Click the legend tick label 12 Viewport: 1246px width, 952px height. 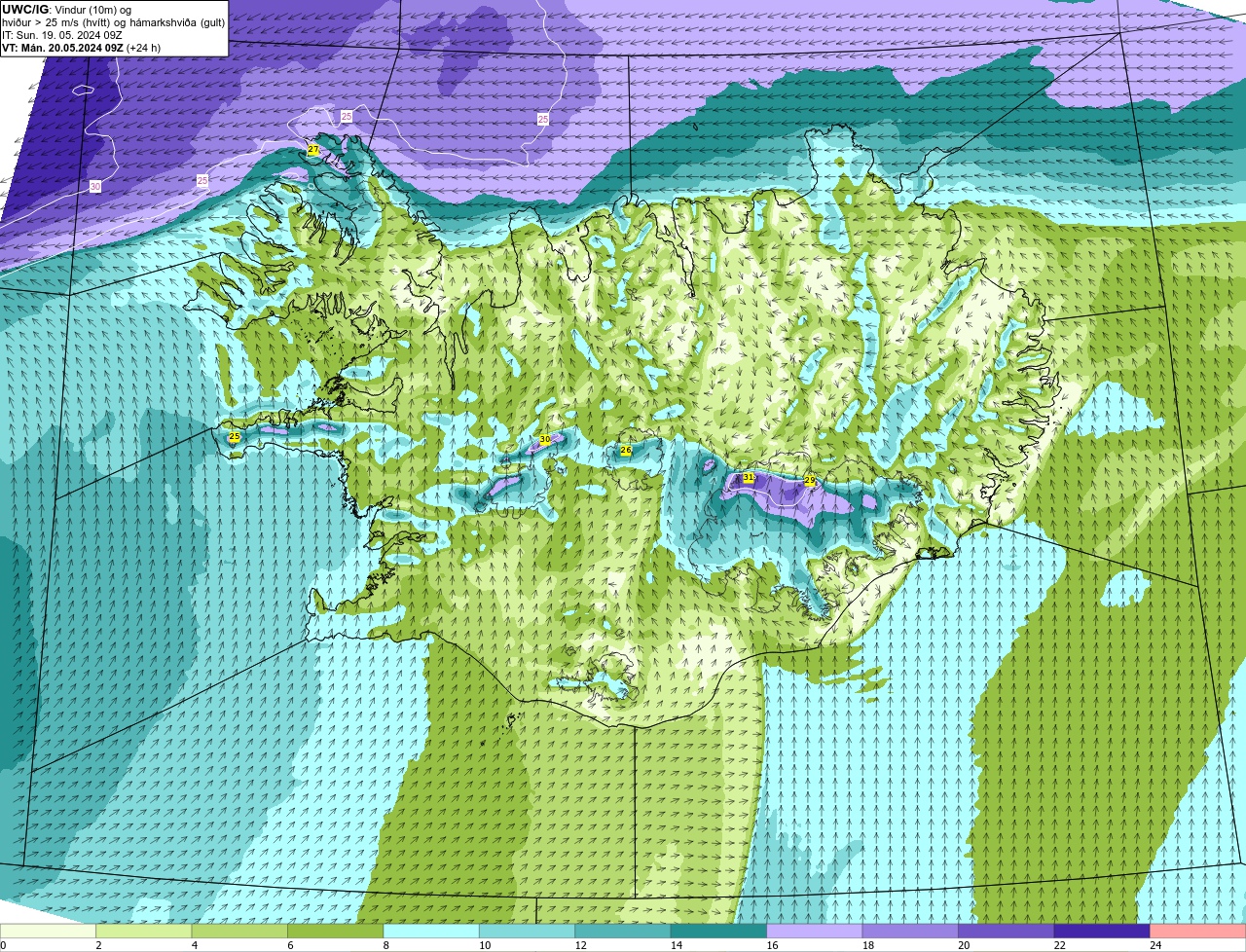click(580, 945)
